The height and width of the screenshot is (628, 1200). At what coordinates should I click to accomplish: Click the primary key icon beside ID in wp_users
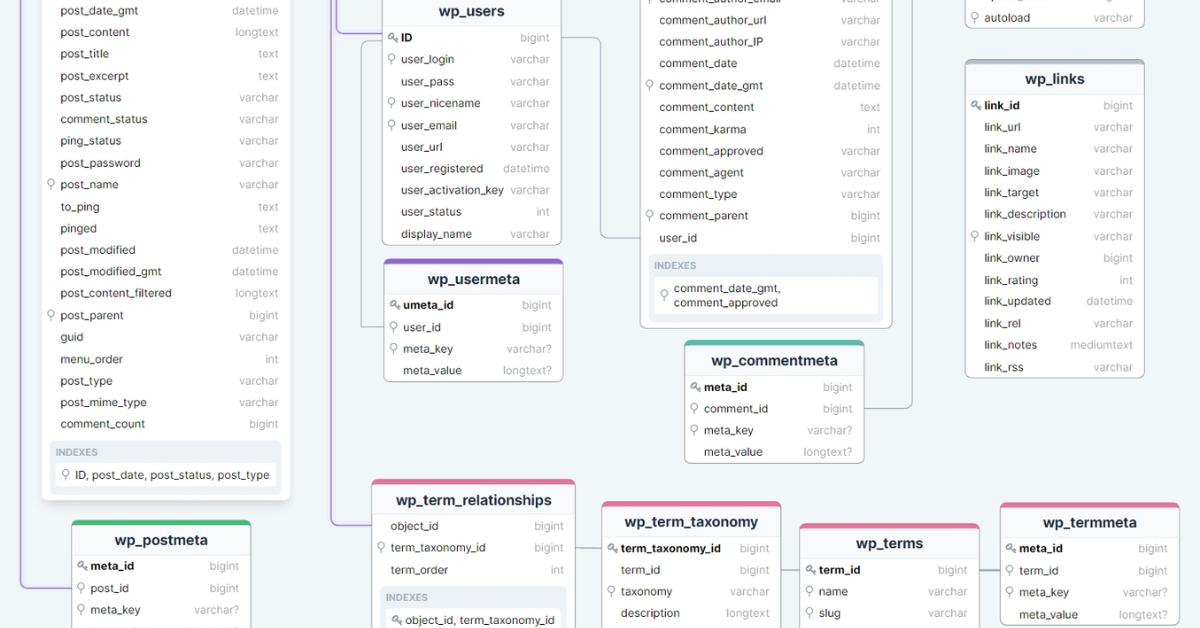pos(393,38)
